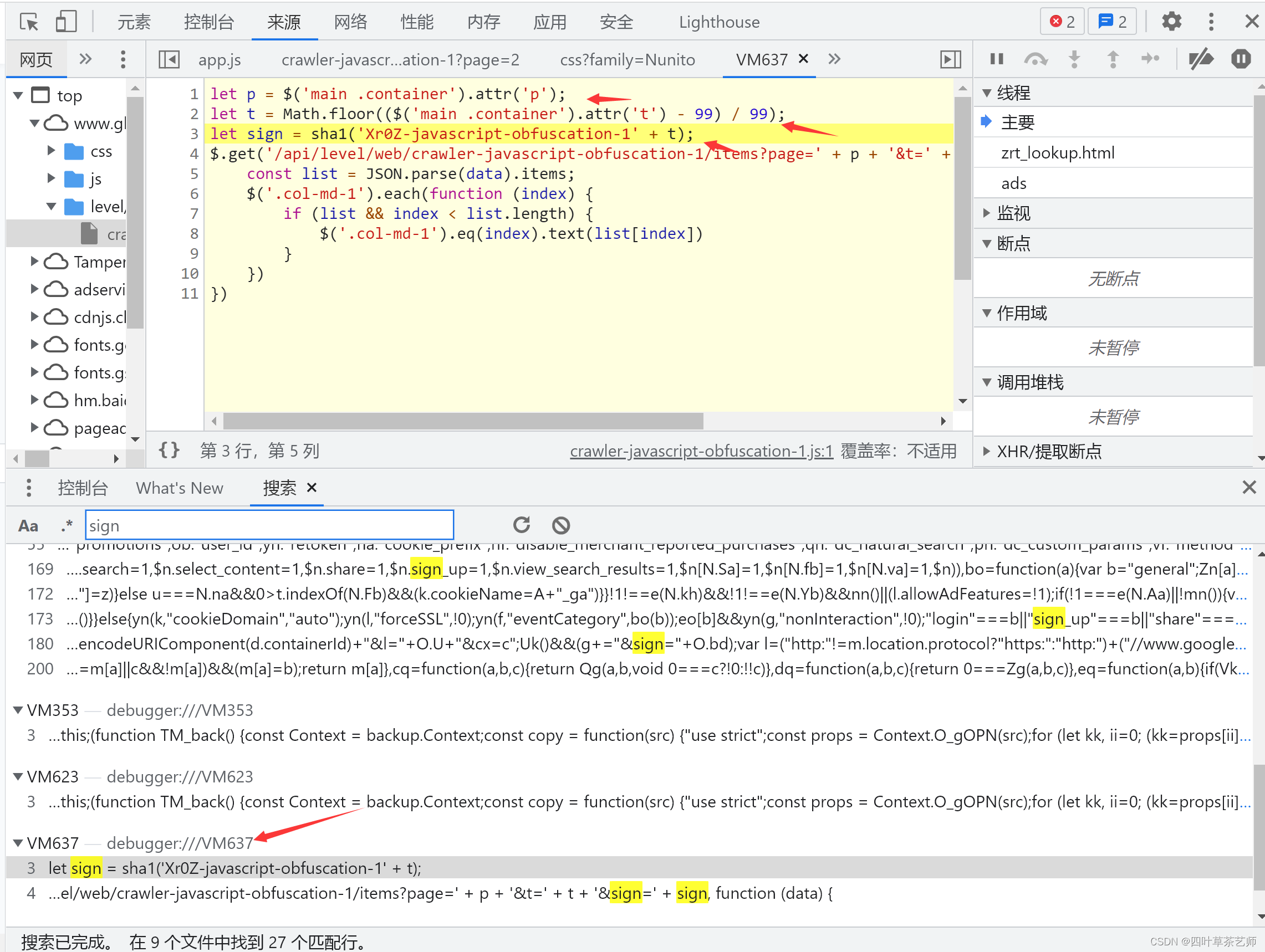Open VM637 result line 3 let sign
Screen dimensions: 1265x952
tap(629, 868)
